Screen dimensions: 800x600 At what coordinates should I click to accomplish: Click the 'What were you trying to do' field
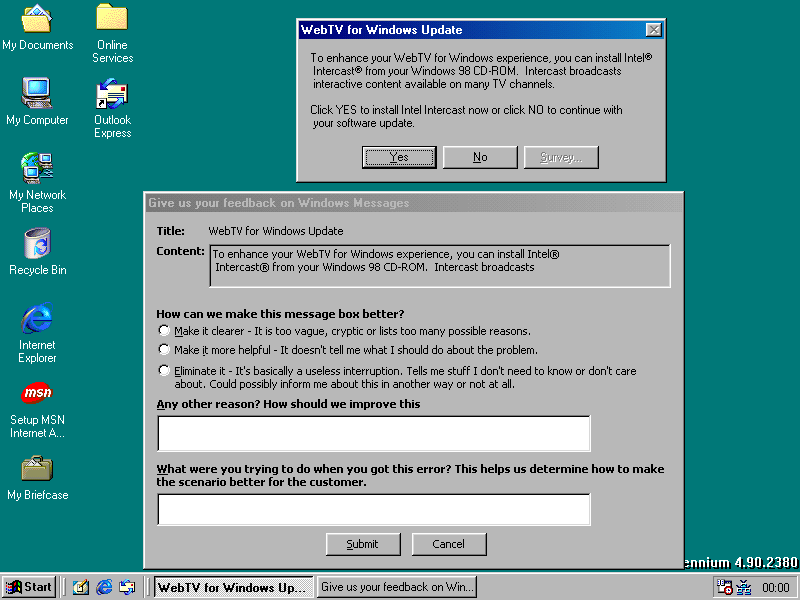pyautogui.click(x=374, y=509)
